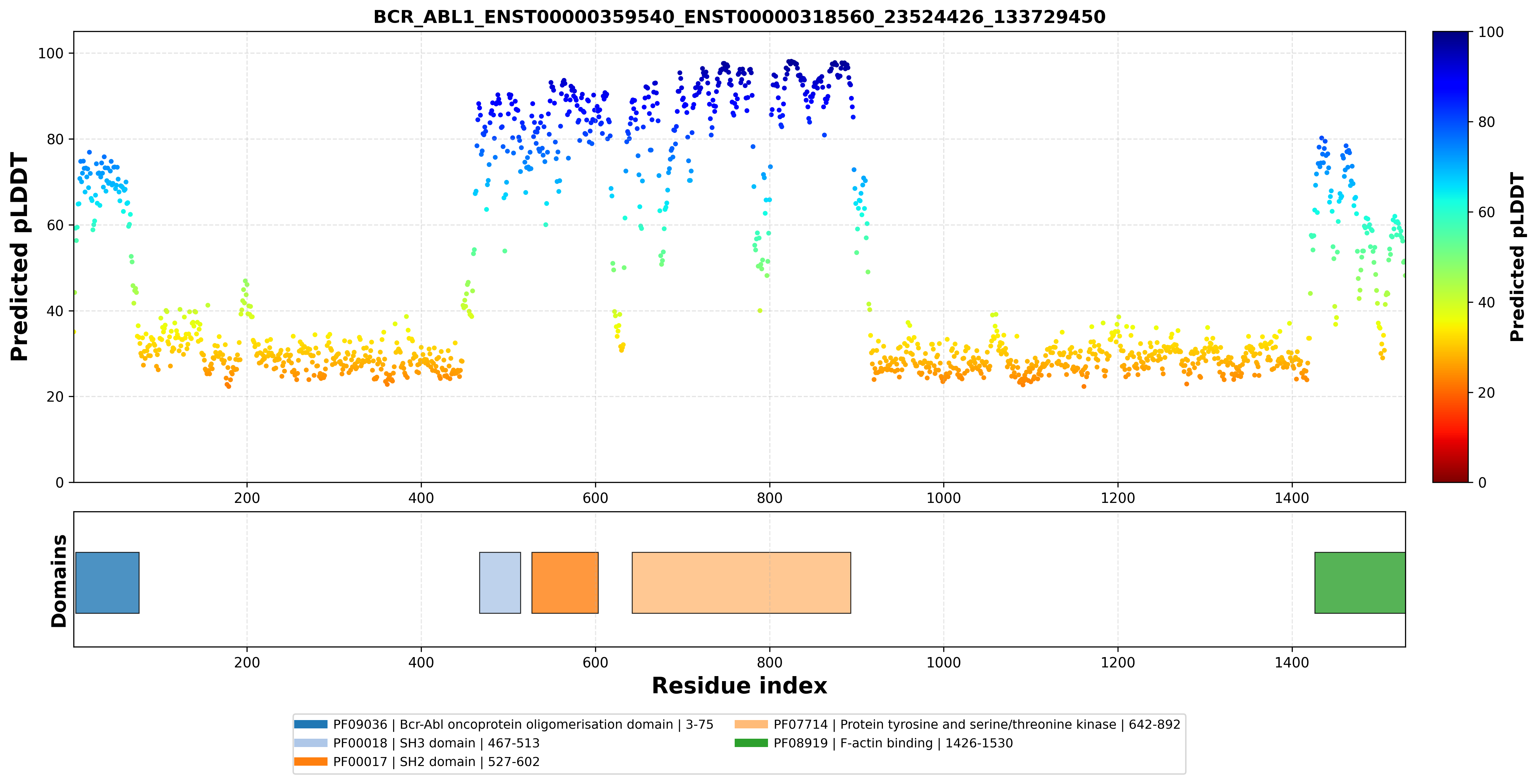Viewport: 1537px width, 784px height.
Task: Click the green F-actin binding domain box
Action: click(x=1360, y=583)
